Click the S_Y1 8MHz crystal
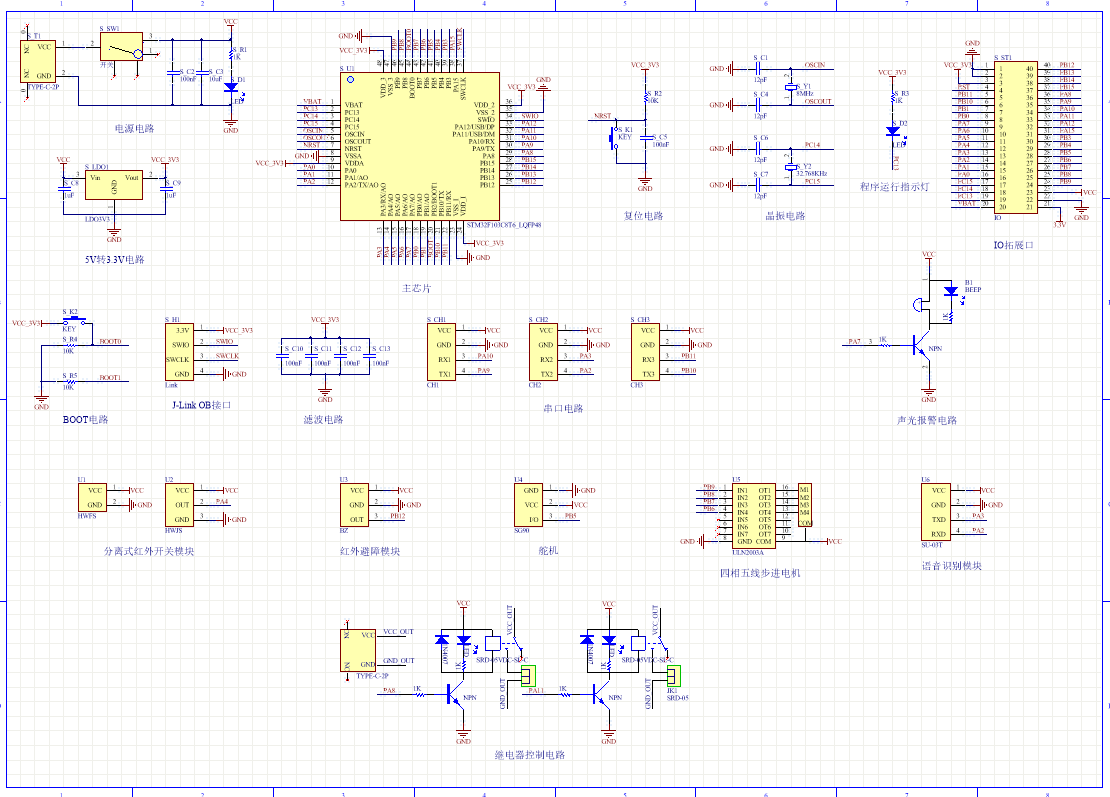 point(790,87)
